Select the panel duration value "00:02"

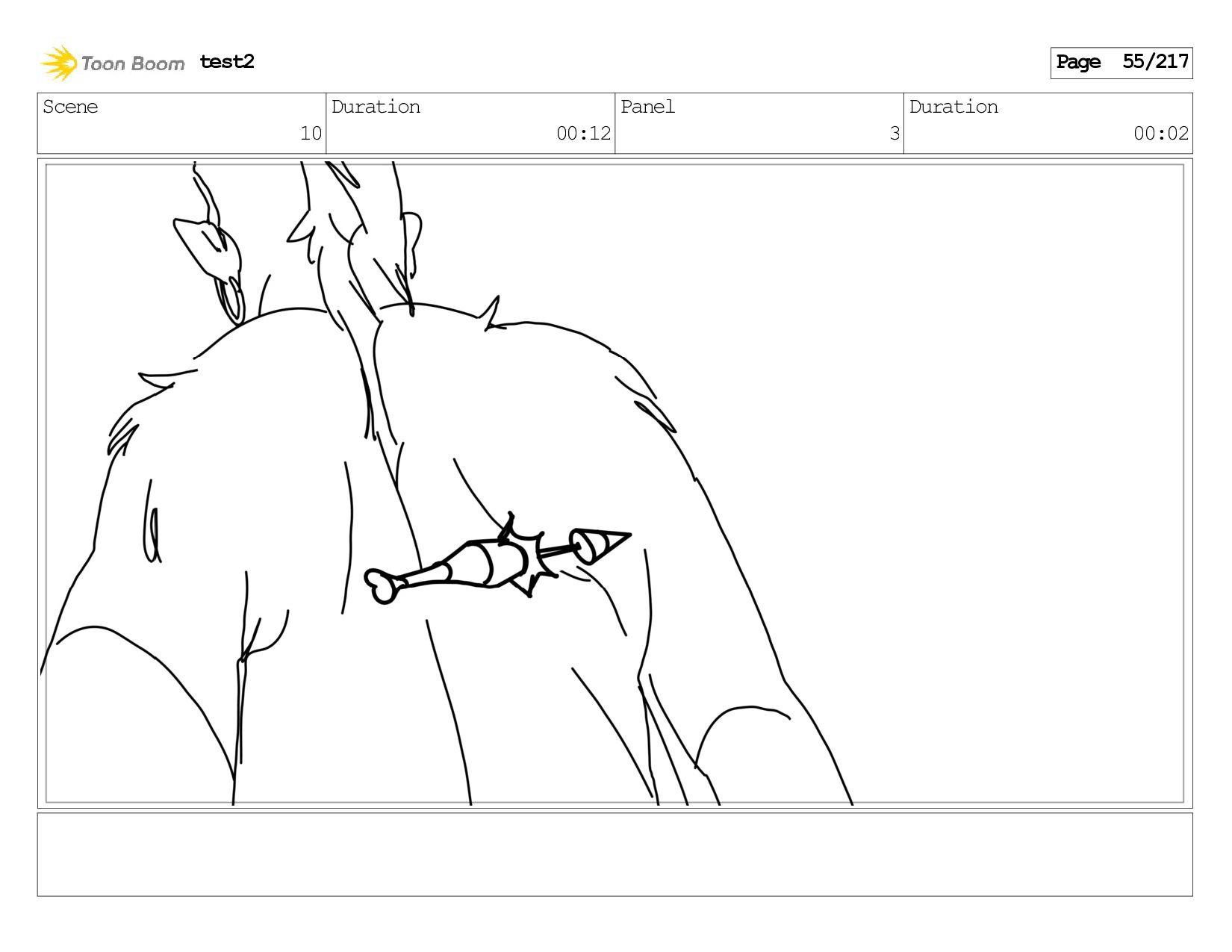[1160, 134]
